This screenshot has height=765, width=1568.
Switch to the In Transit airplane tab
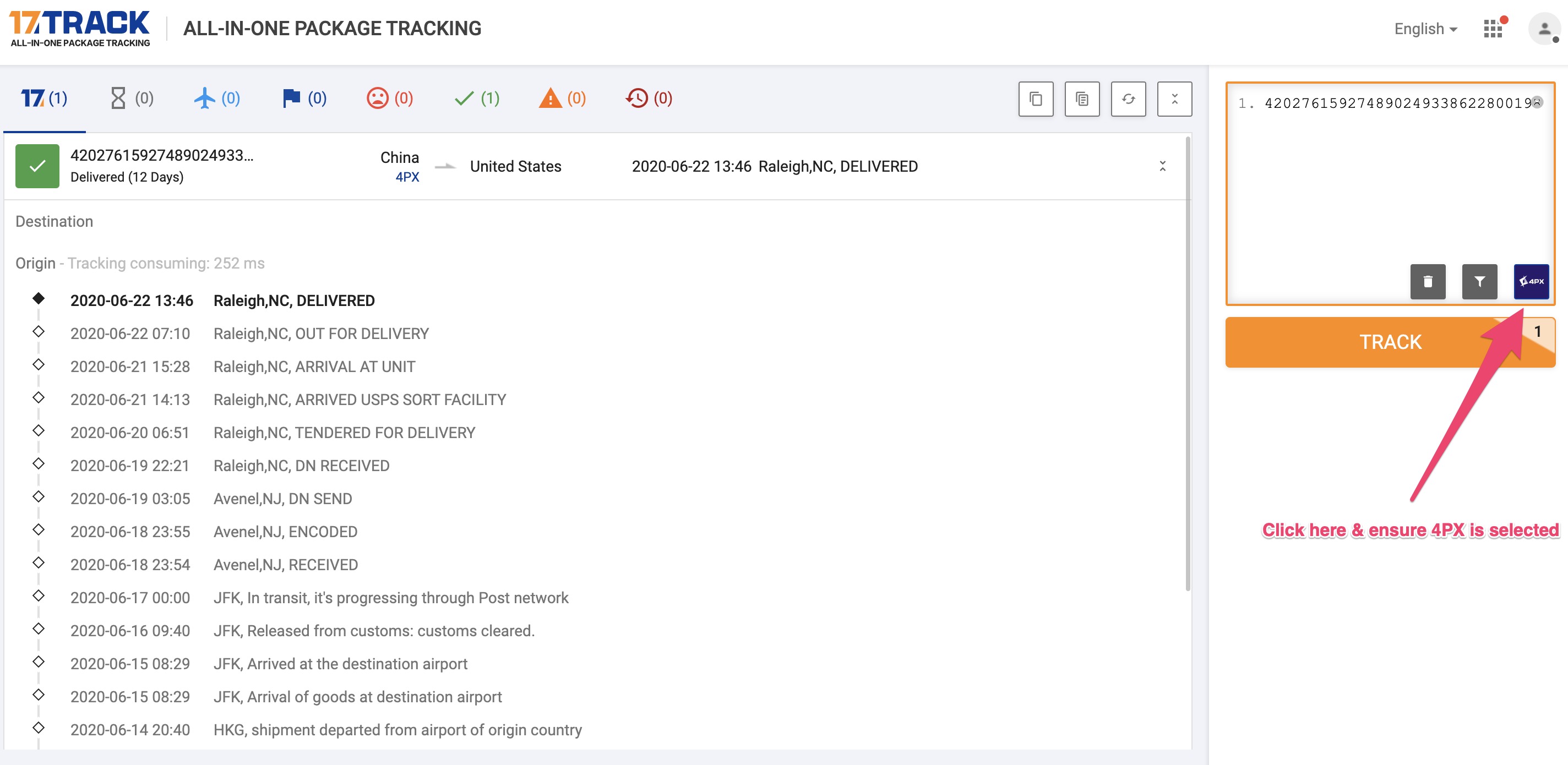click(x=217, y=98)
